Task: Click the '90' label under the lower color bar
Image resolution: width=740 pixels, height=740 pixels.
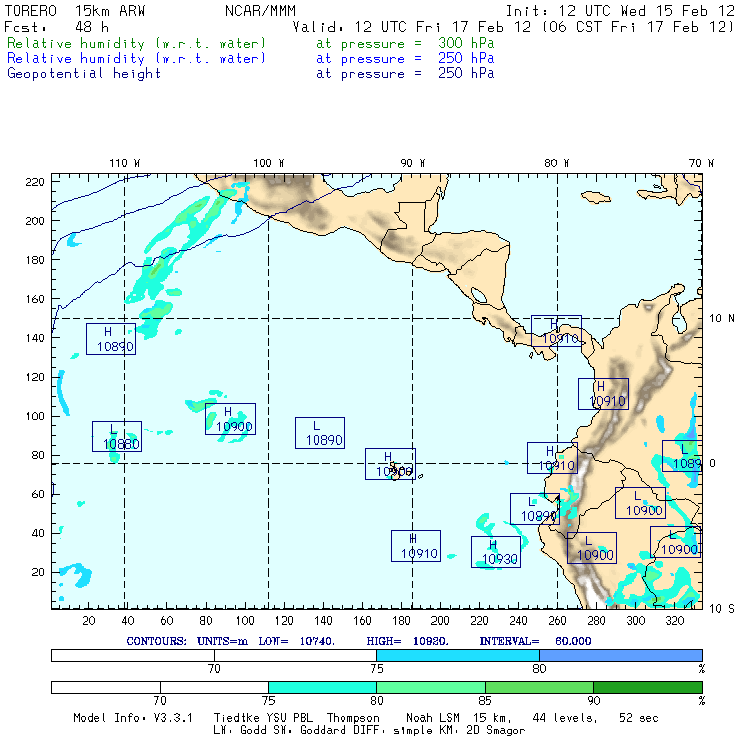Action: click(594, 700)
